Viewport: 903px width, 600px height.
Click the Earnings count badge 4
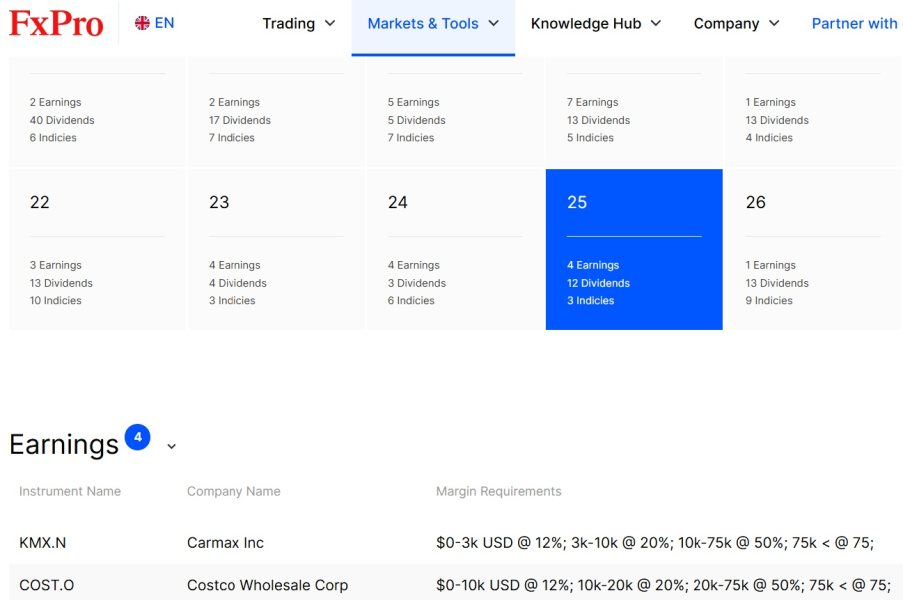pyautogui.click(x=138, y=437)
